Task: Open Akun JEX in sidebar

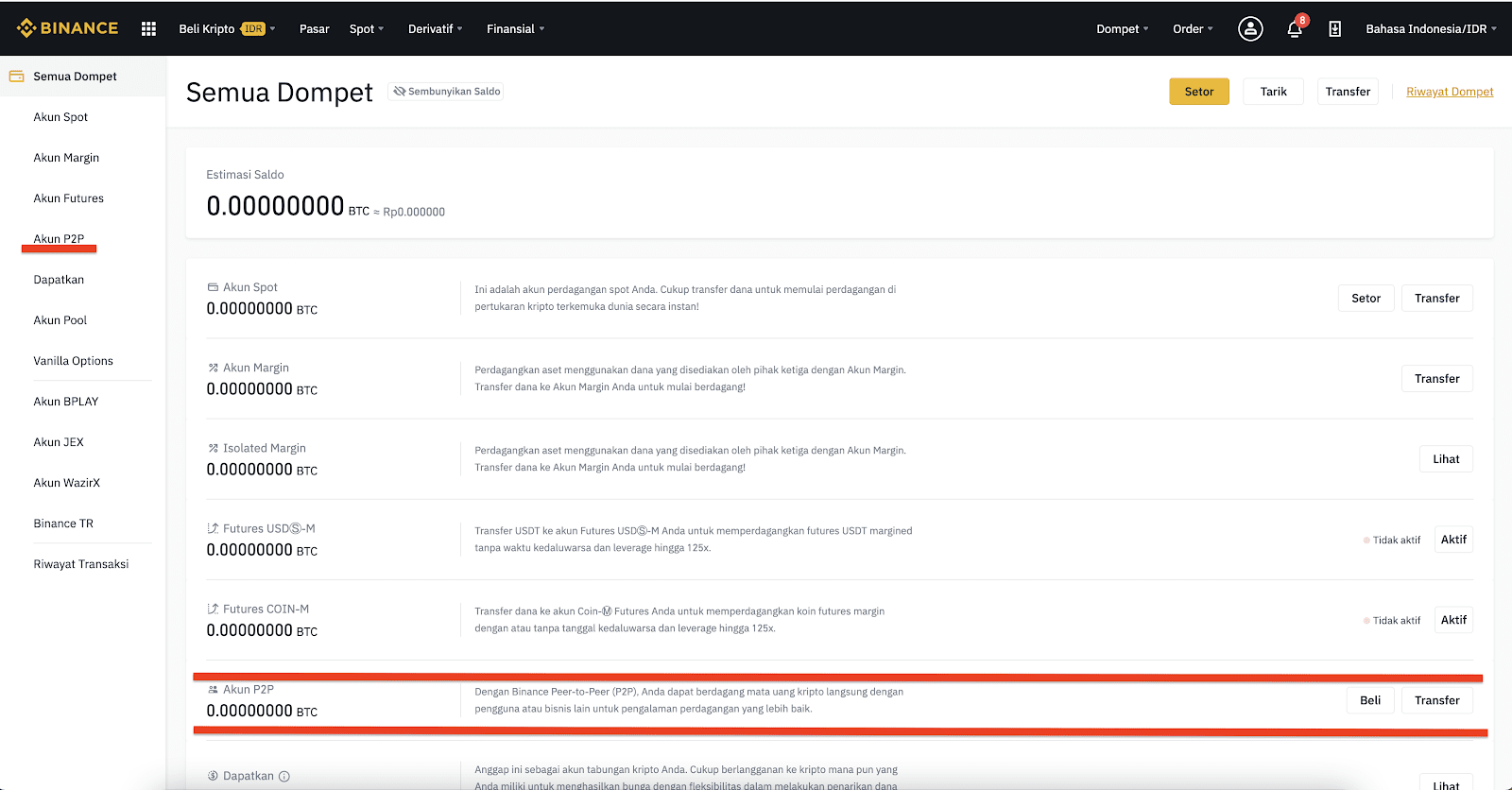Action: 59,442
